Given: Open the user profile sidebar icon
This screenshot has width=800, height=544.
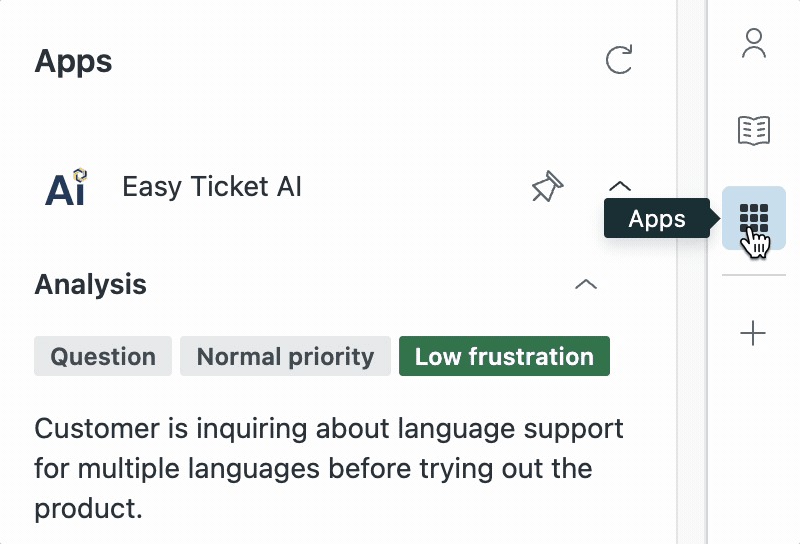Looking at the screenshot, I should coord(754,43).
